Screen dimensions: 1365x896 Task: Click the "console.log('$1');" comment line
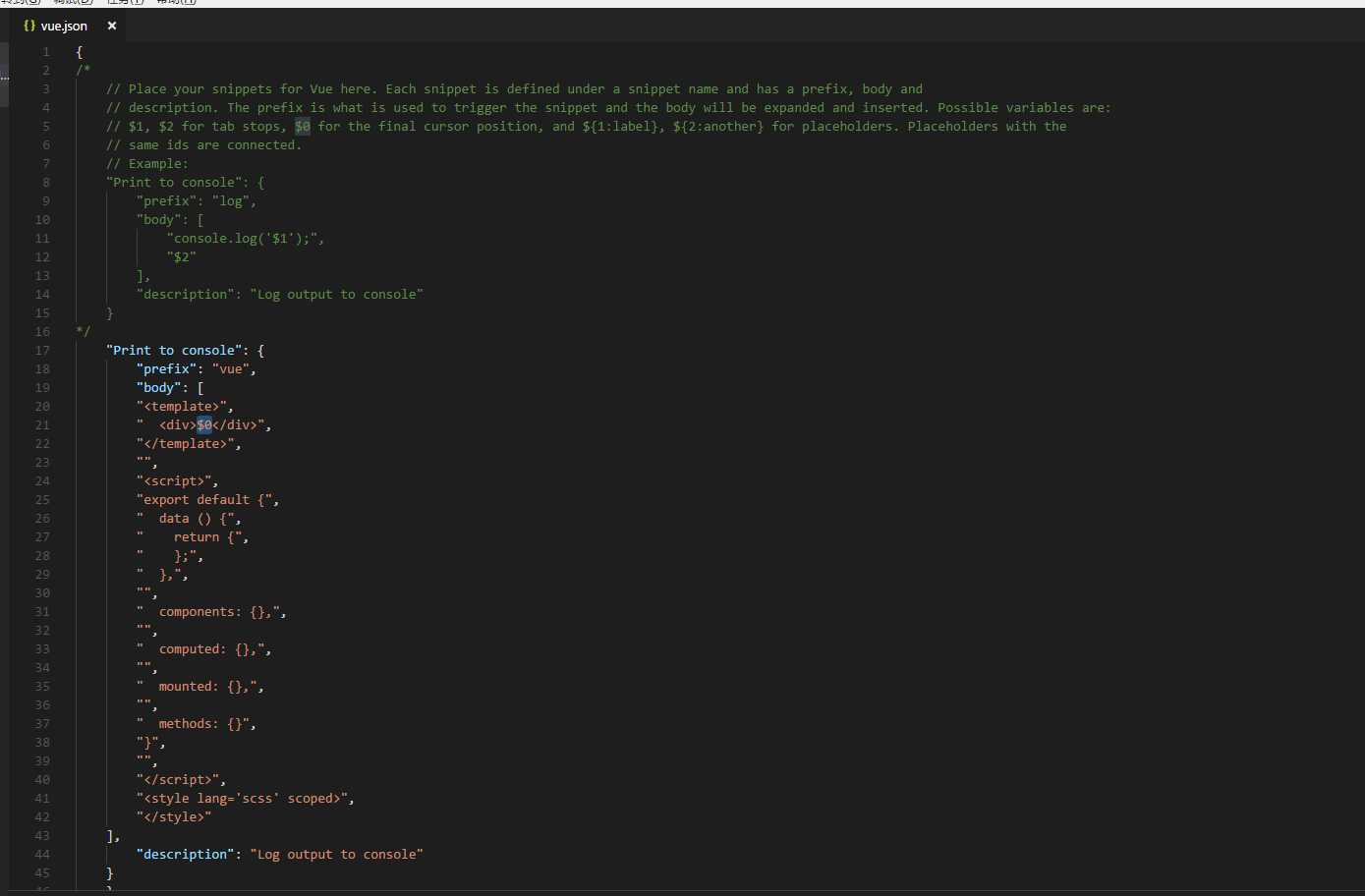pyautogui.click(x=246, y=239)
